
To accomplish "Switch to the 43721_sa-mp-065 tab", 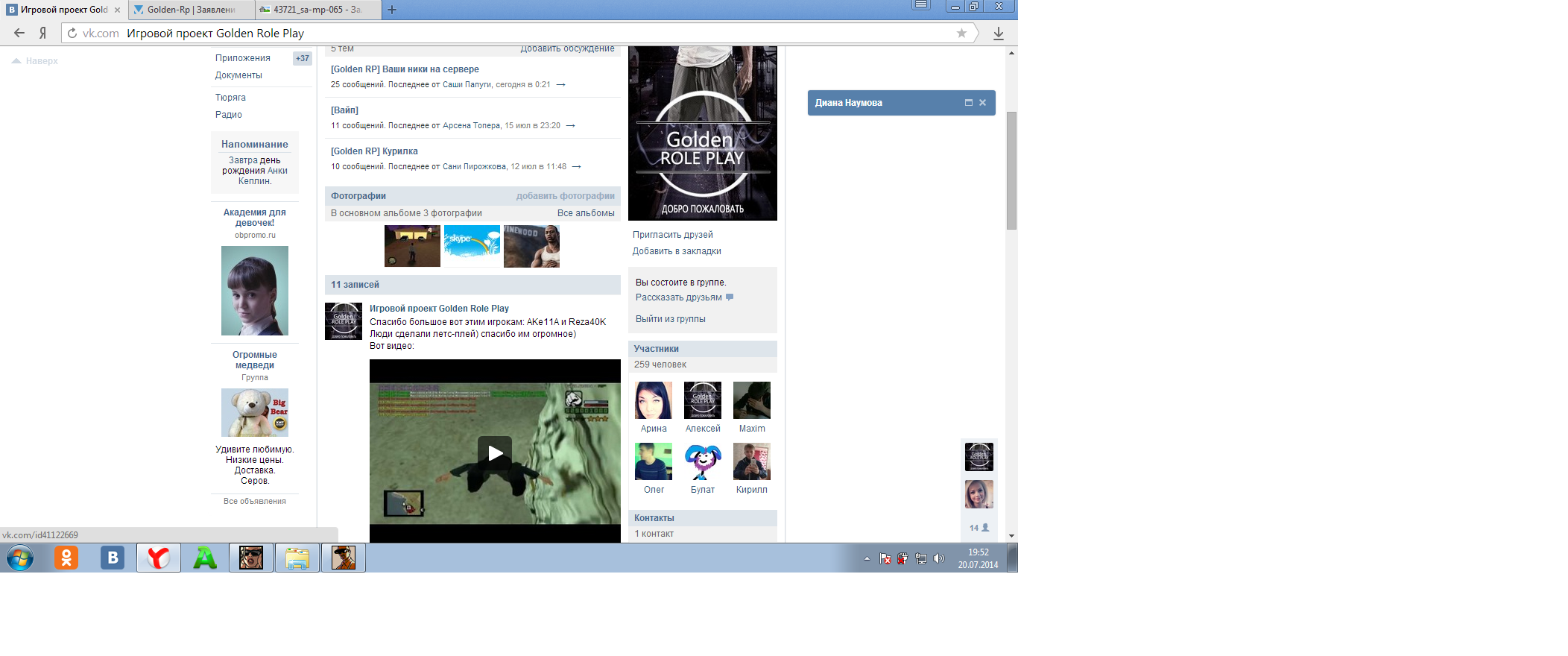I will point(317,10).
